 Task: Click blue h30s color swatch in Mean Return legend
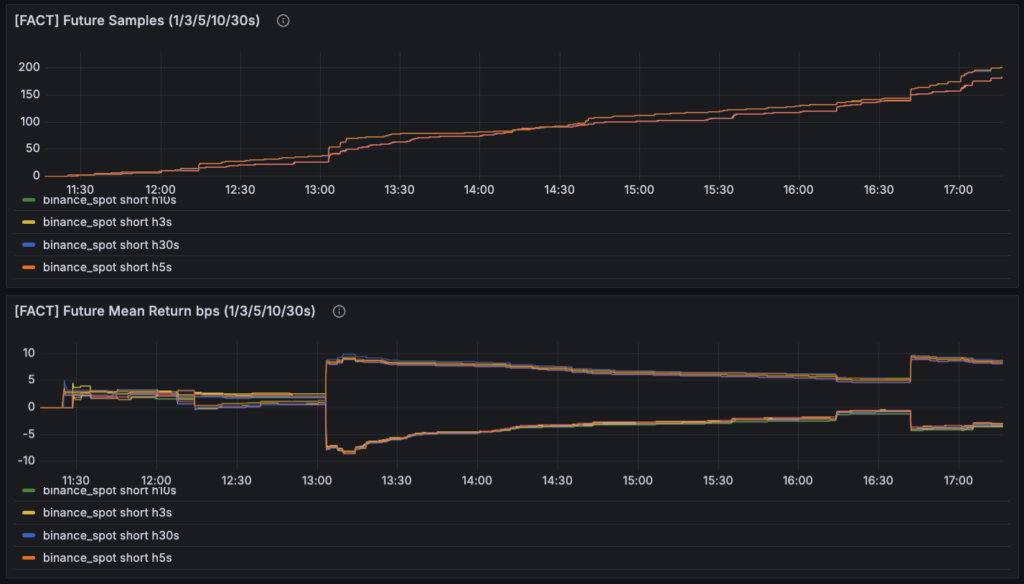pyautogui.click(x=29, y=535)
